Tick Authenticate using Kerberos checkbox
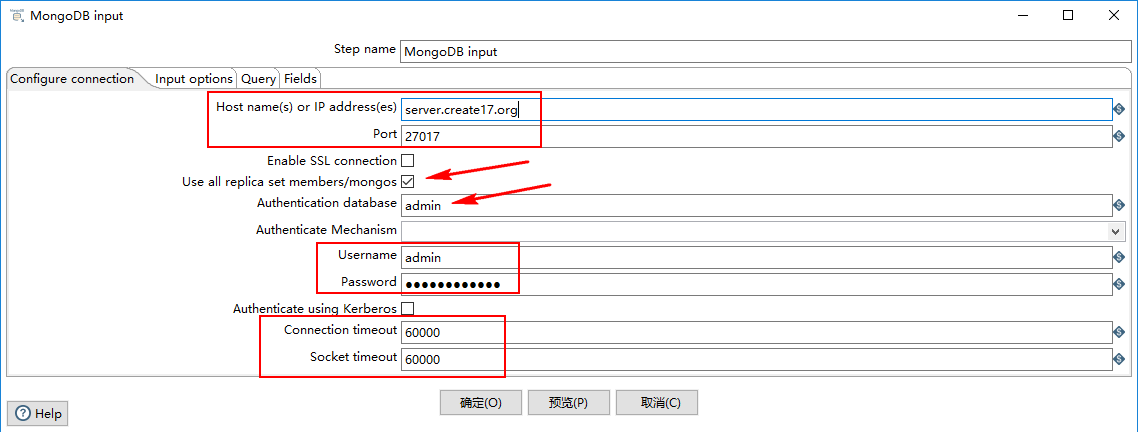The width and height of the screenshot is (1138, 432). [x=408, y=309]
